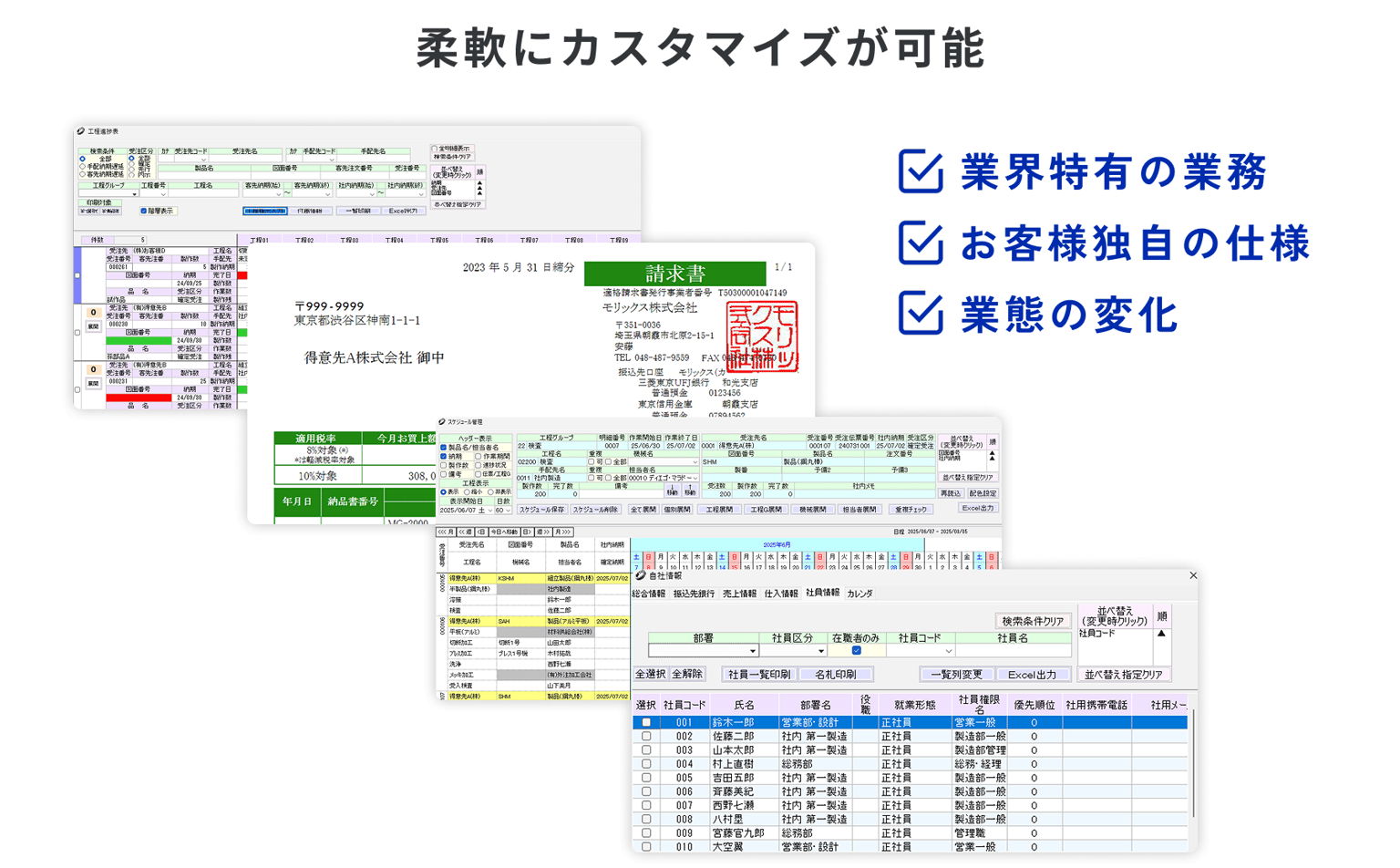Click the 展開 button for order 000230

point(93,326)
